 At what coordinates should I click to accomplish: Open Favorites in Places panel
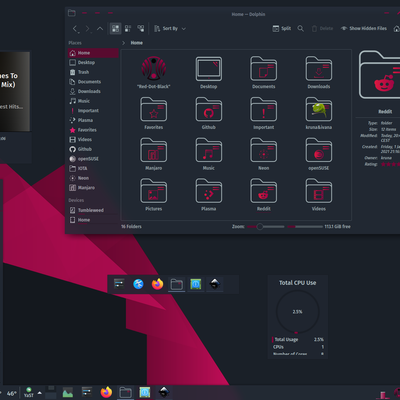click(93, 130)
